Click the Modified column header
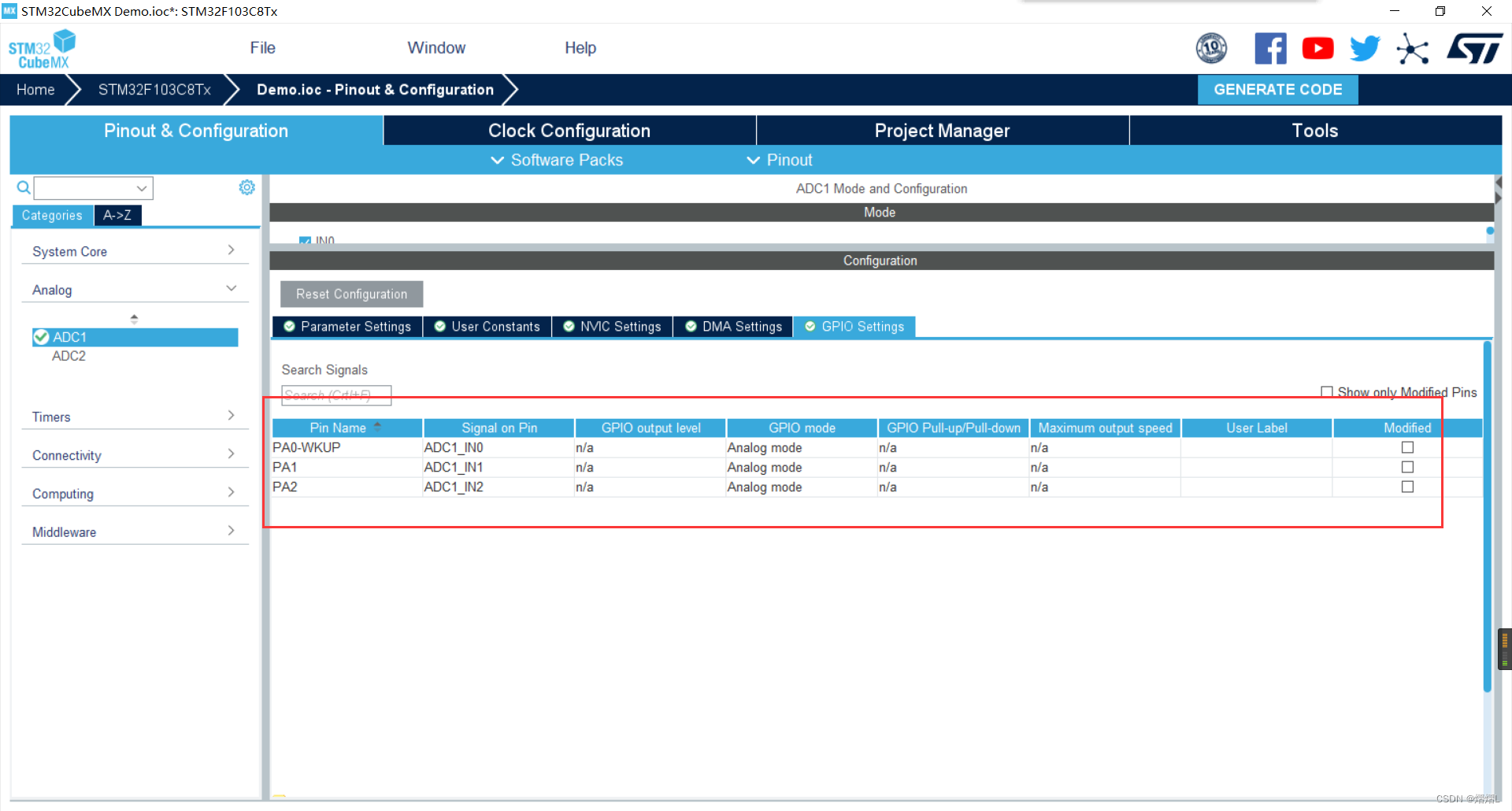This screenshot has height=811, width=1512. (x=1407, y=428)
